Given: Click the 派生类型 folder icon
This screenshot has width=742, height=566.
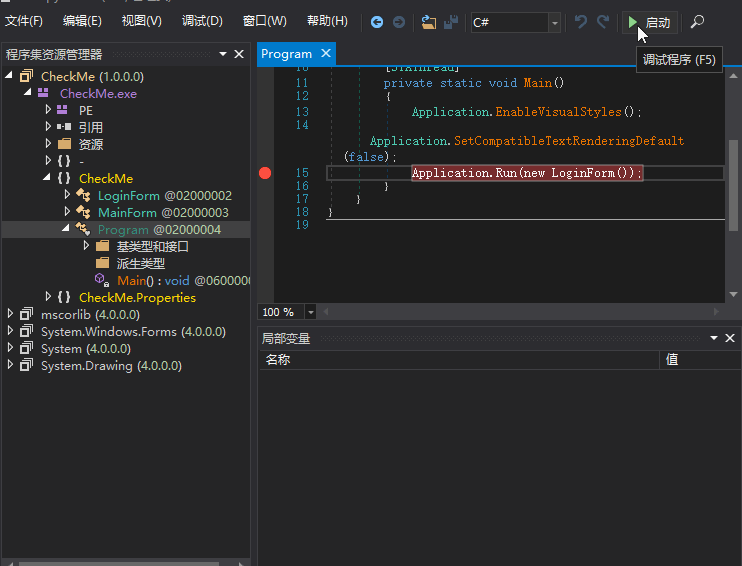Looking at the screenshot, I should point(102,263).
